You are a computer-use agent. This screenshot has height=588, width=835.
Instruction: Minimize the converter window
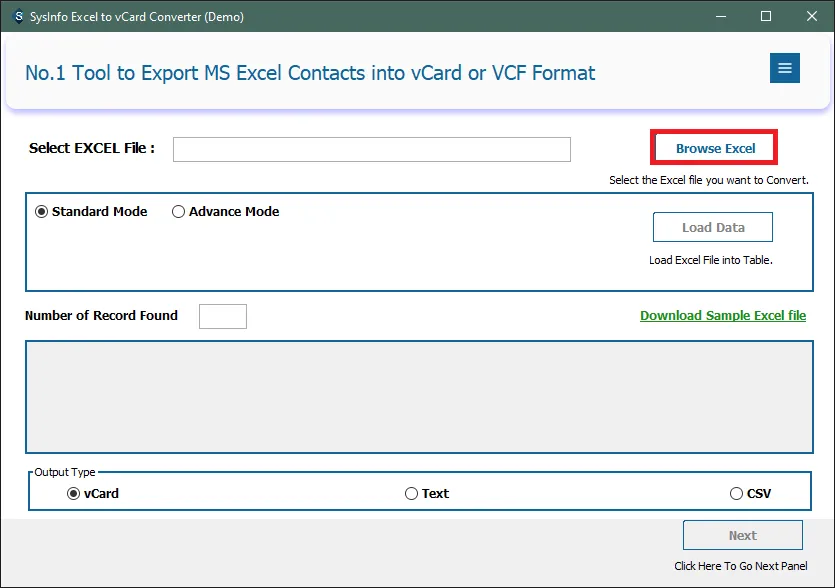pyautogui.click(x=719, y=16)
